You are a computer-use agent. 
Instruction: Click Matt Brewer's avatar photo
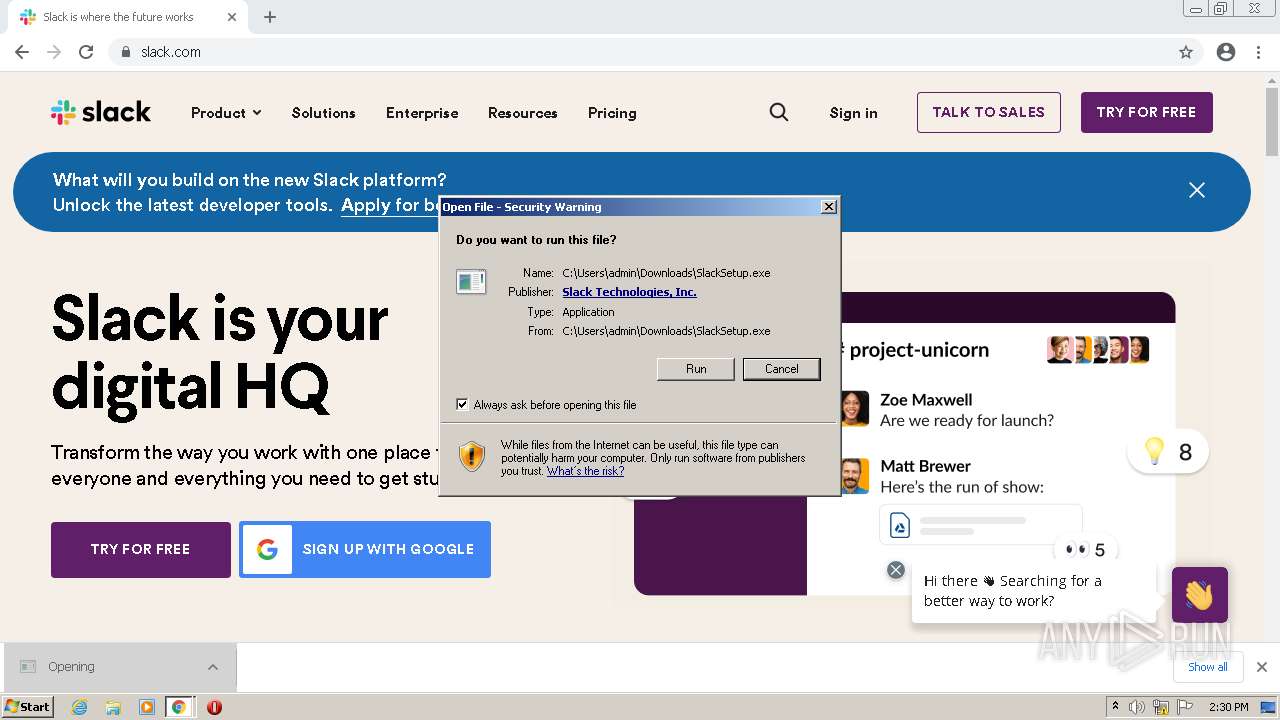[x=853, y=475]
